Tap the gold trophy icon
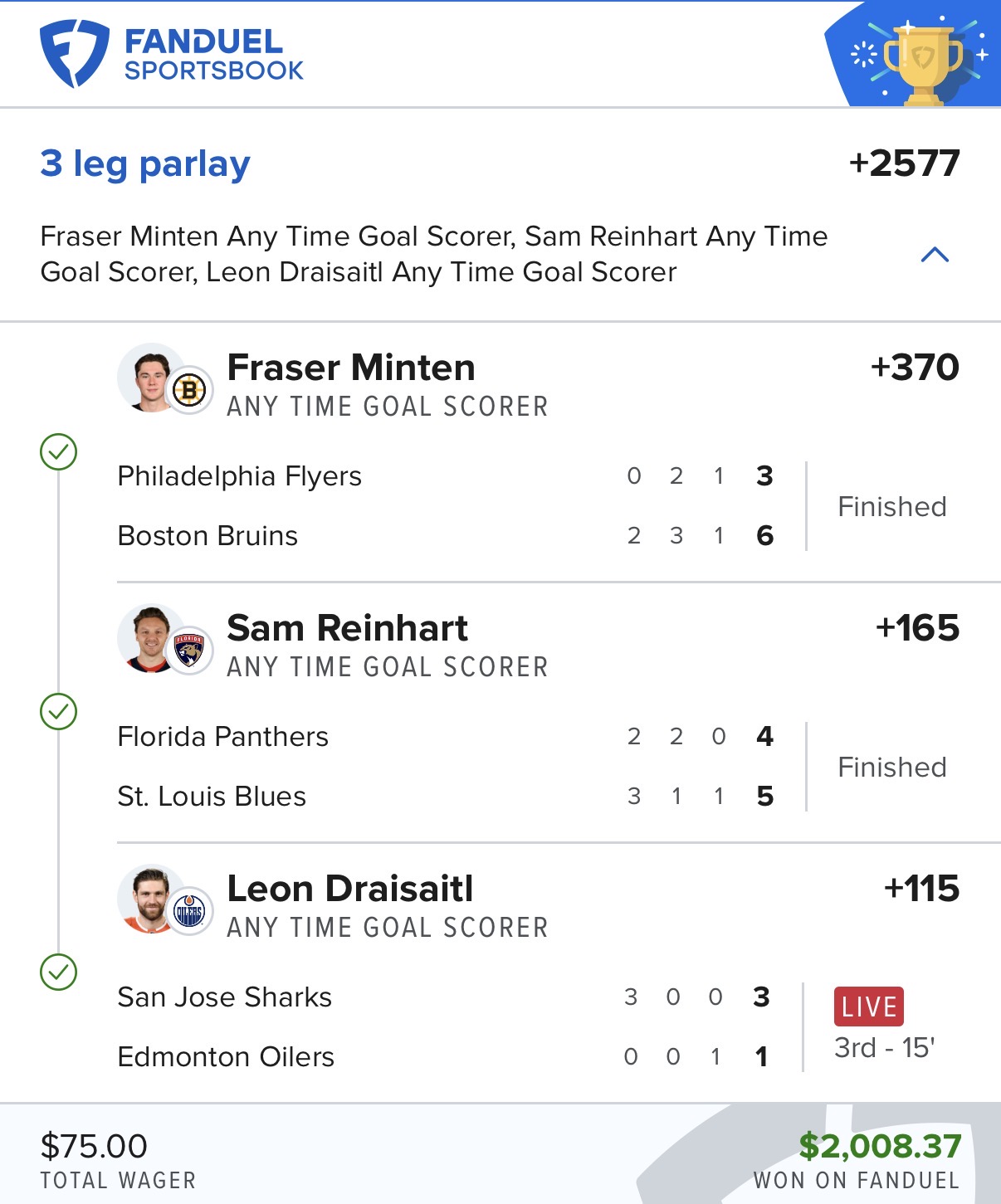Viewport: 1001px width, 1204px height. [923, 63]
